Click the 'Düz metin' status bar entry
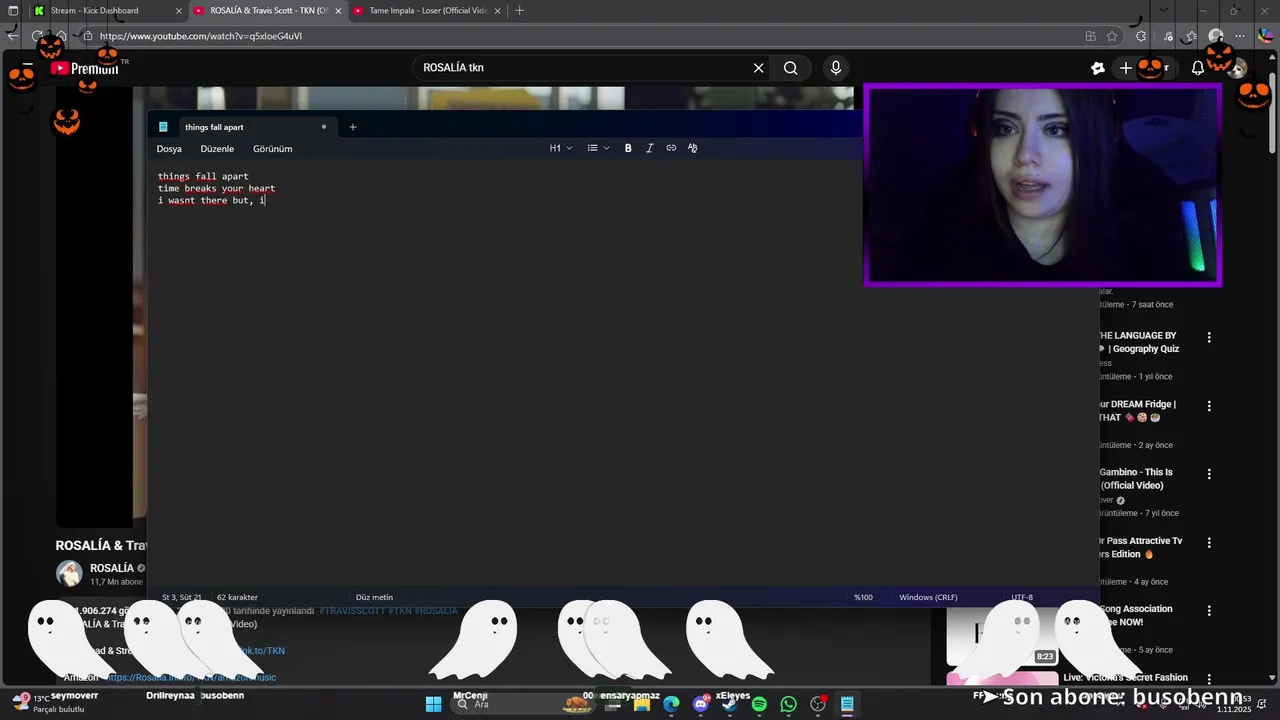The height and width of the screenshot is (720, 1280). 374,597
